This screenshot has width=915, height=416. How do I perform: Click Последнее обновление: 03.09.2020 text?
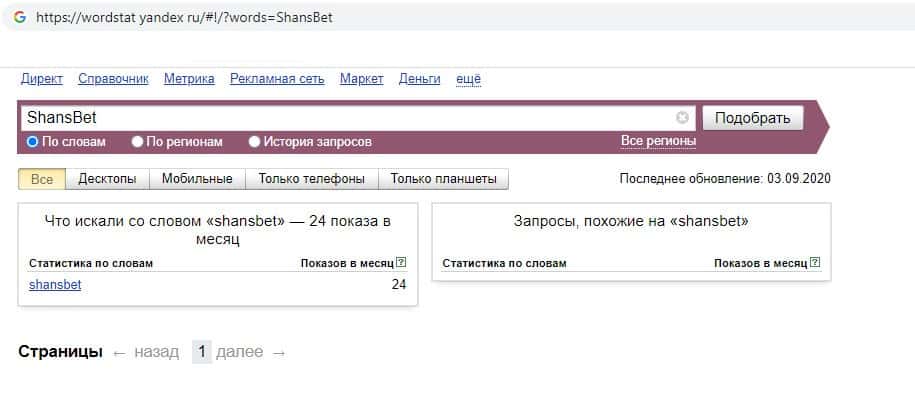[725, 179]
